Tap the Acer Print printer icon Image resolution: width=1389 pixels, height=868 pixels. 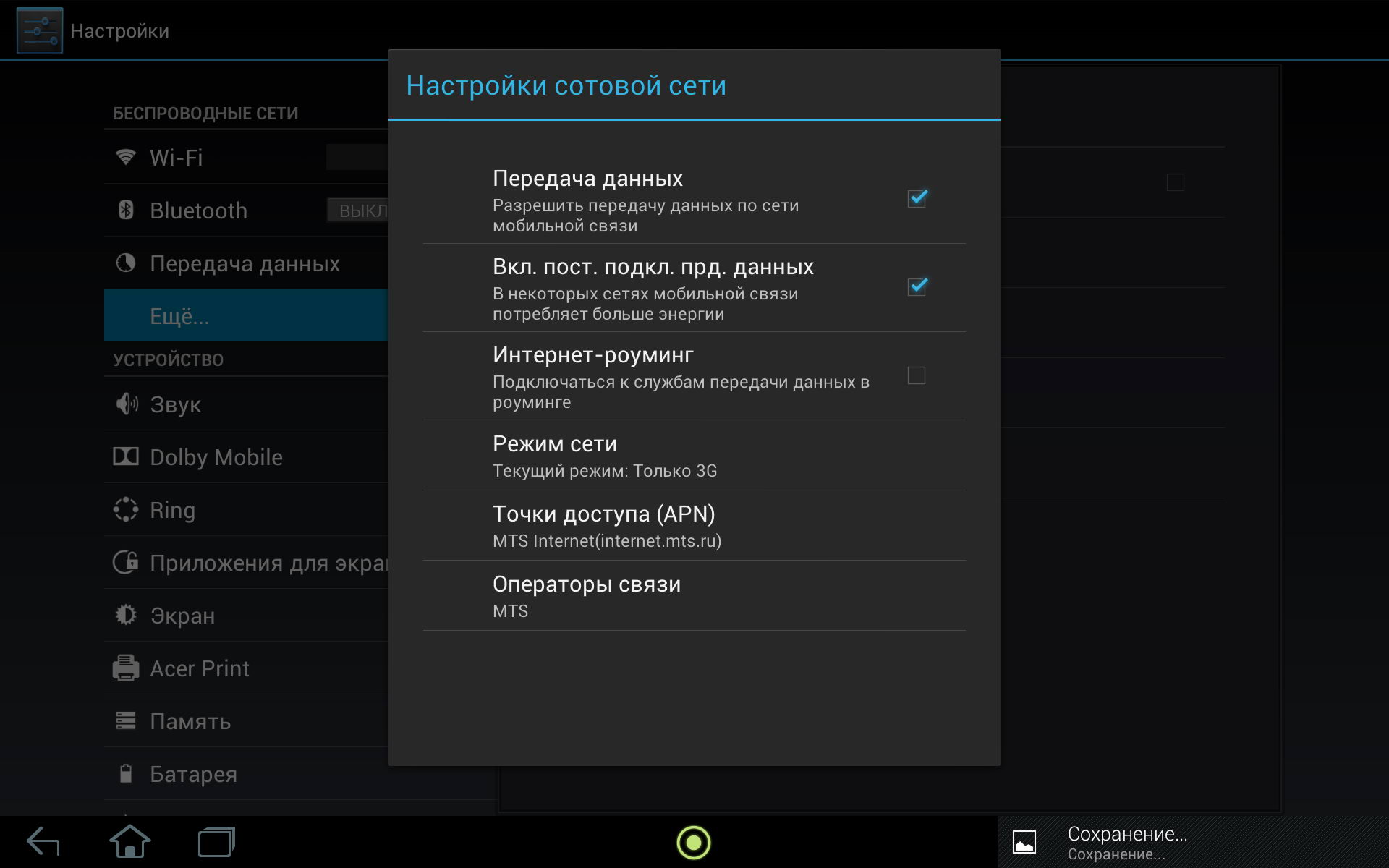coord(126,668)
